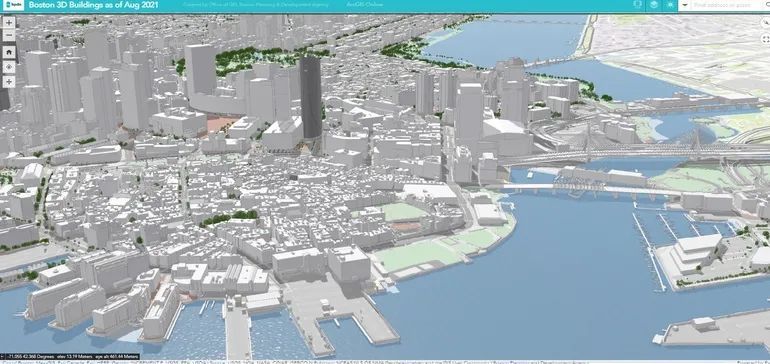Screen dimensions: 770x364
Task: Zoom in with the plus button
Action: pyautogui.click(x=9, y=23)
